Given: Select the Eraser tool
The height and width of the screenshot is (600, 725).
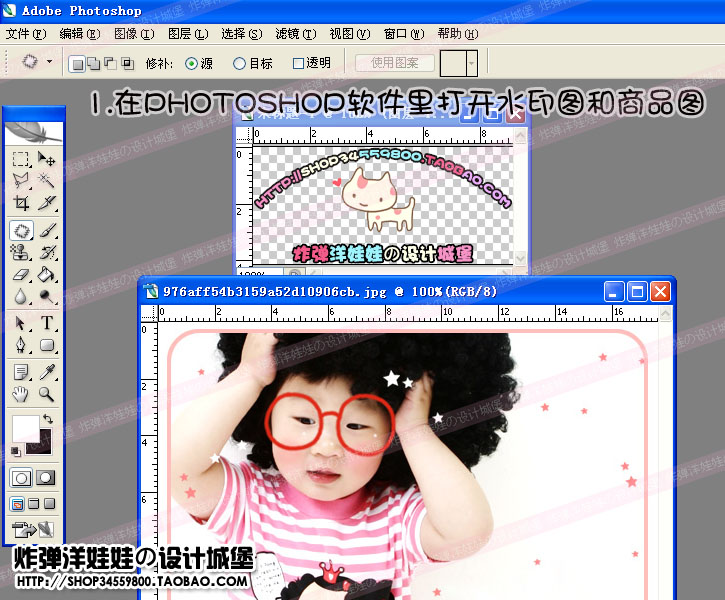Looking at the screenshot, I should tap(21, 275).
